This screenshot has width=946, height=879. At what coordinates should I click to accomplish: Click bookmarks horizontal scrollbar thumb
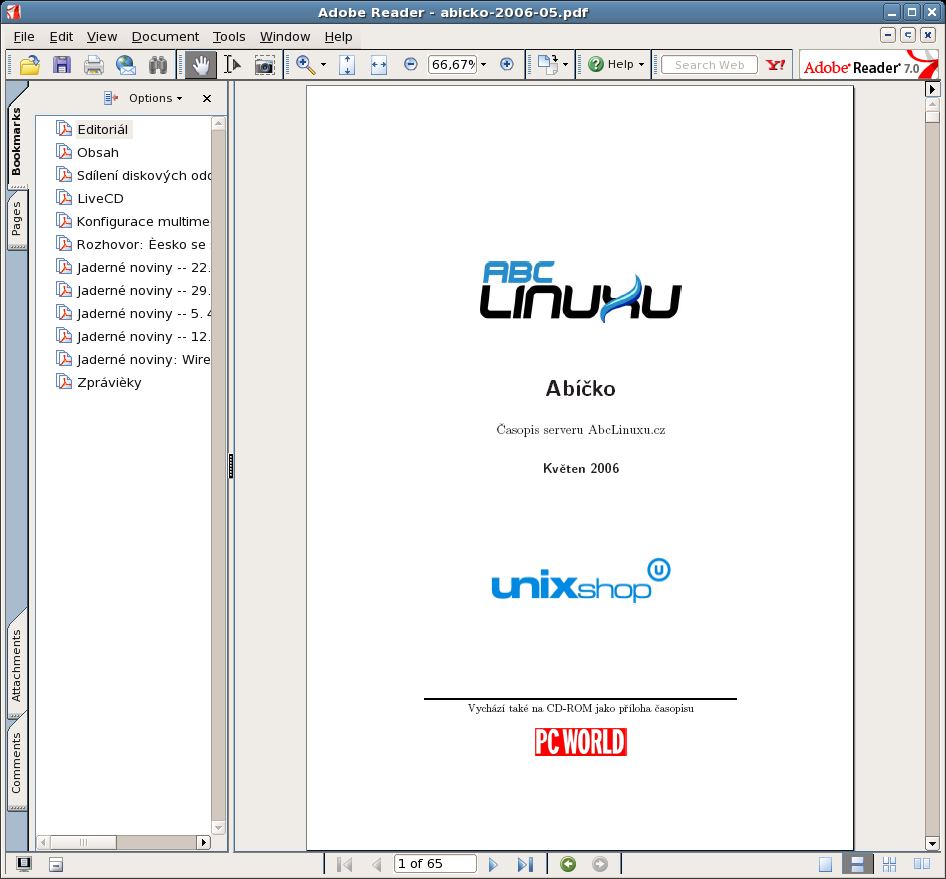point(83,842)
